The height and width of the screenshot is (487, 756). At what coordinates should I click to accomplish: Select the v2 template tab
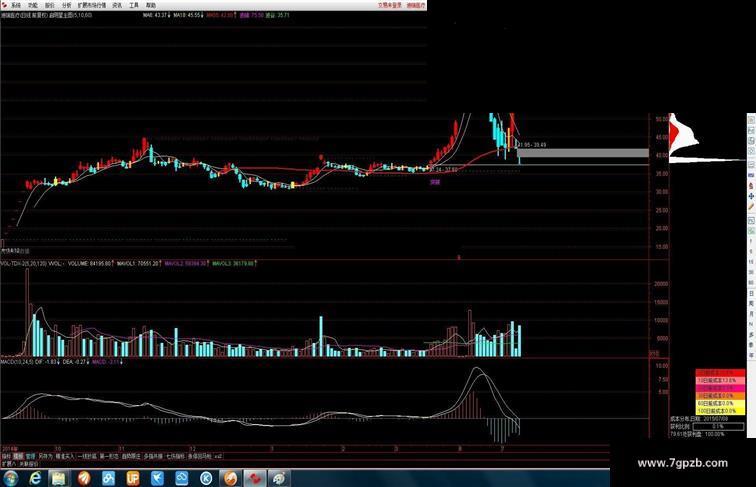(218, 456)
